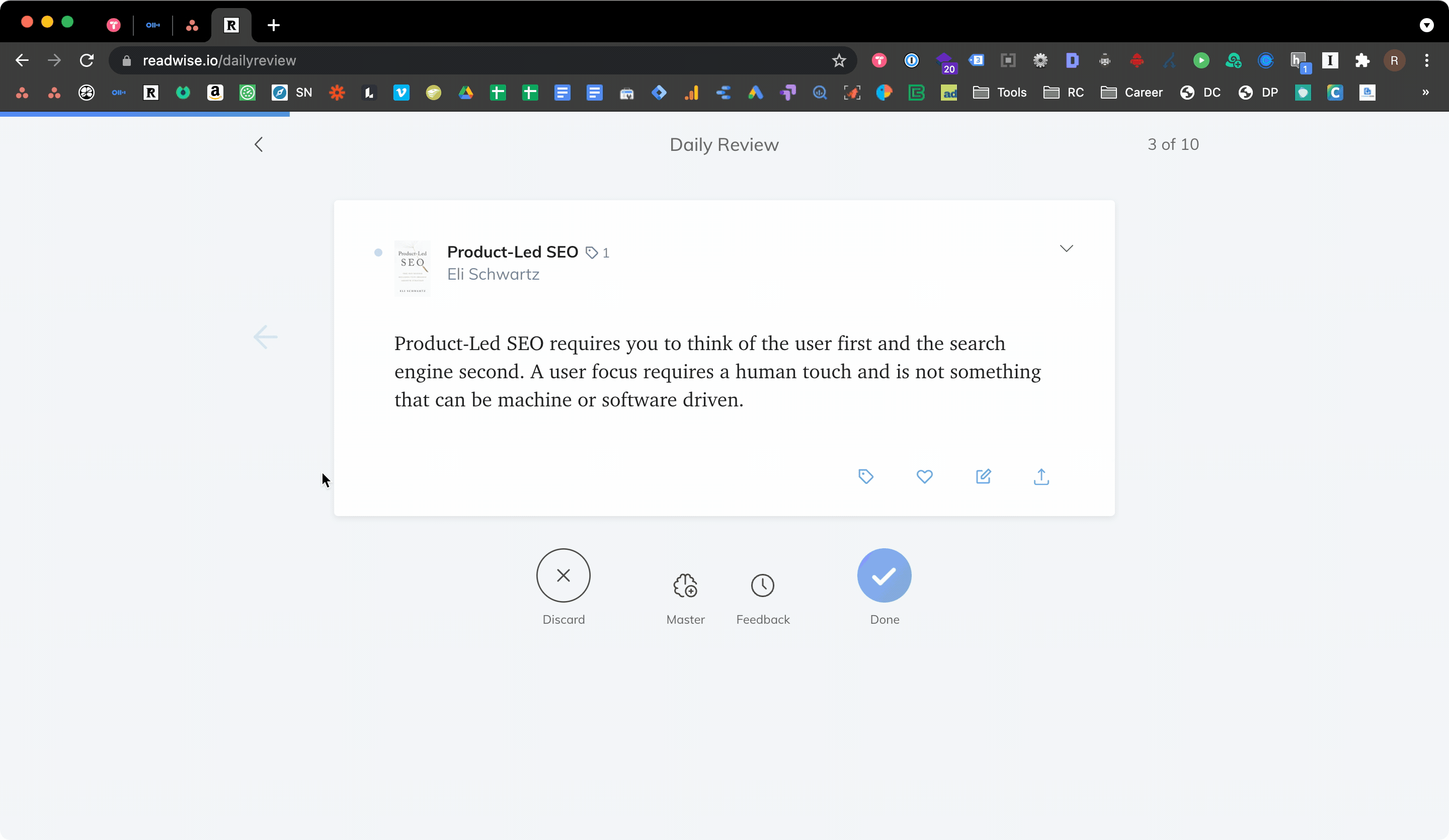The image size is (1449, 840).
Task: Click the Discard button to remove highlight
Action: [563, 575]
